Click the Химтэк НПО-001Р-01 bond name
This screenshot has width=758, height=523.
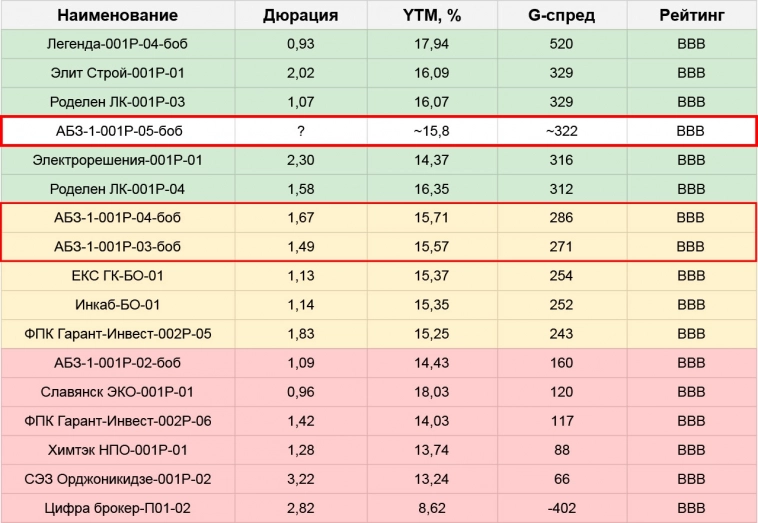pos(117,450)
